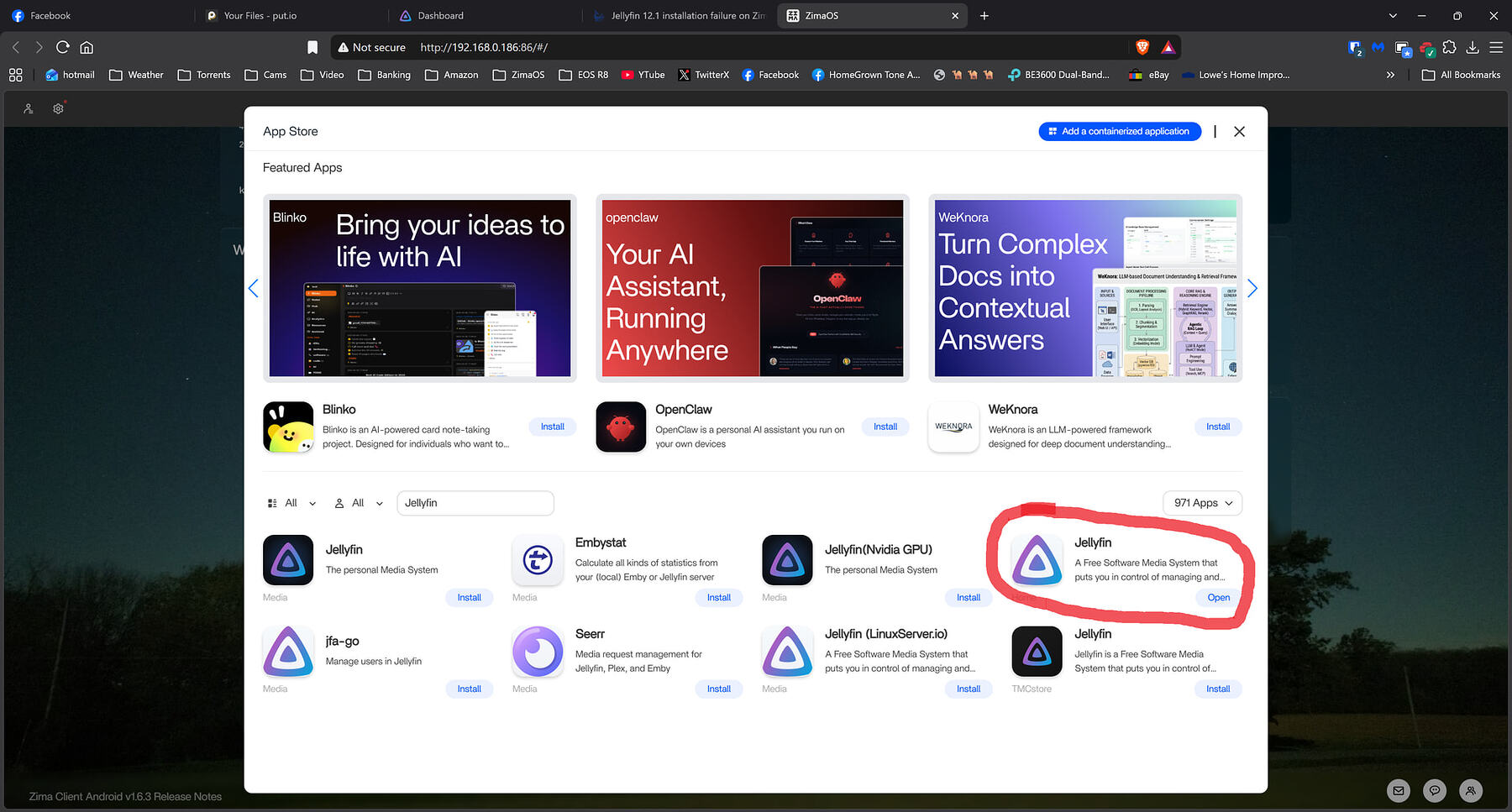Click the browser reload button
Image resolution: width=1512 pixels, height=812 pixels.
62,47
